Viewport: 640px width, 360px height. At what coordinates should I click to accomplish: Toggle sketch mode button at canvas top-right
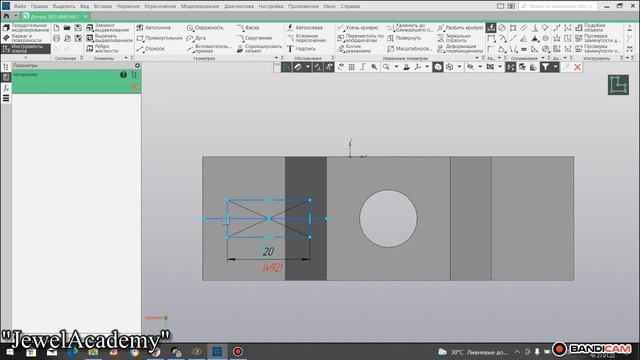pos(618,85)
